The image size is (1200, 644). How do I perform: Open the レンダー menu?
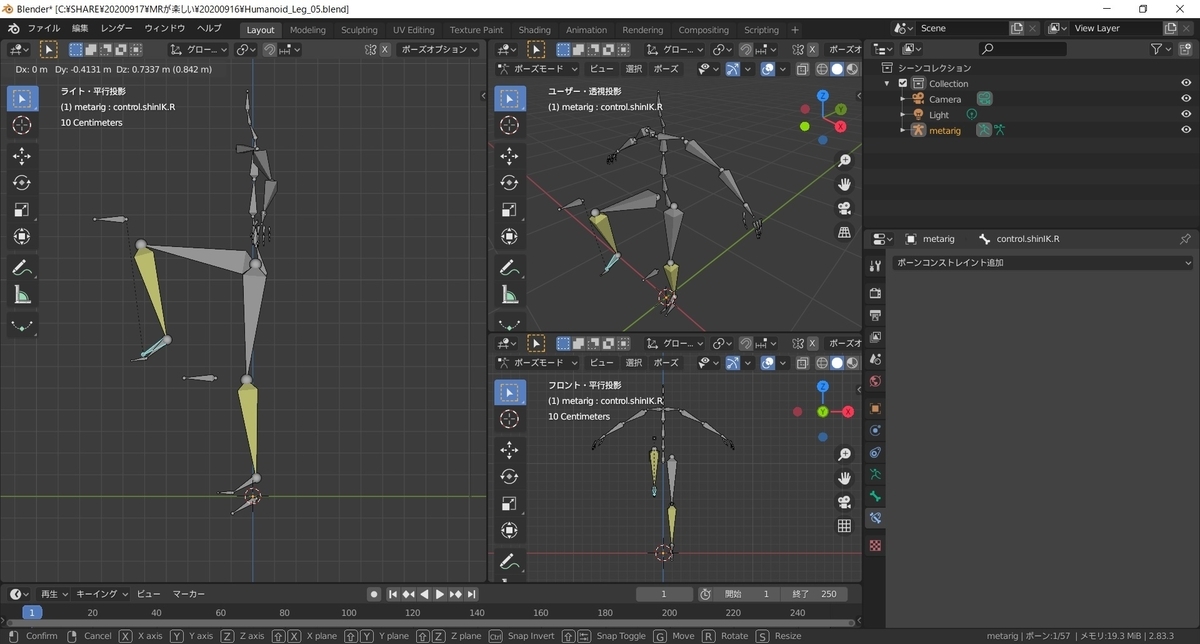(x=117, y=28)
